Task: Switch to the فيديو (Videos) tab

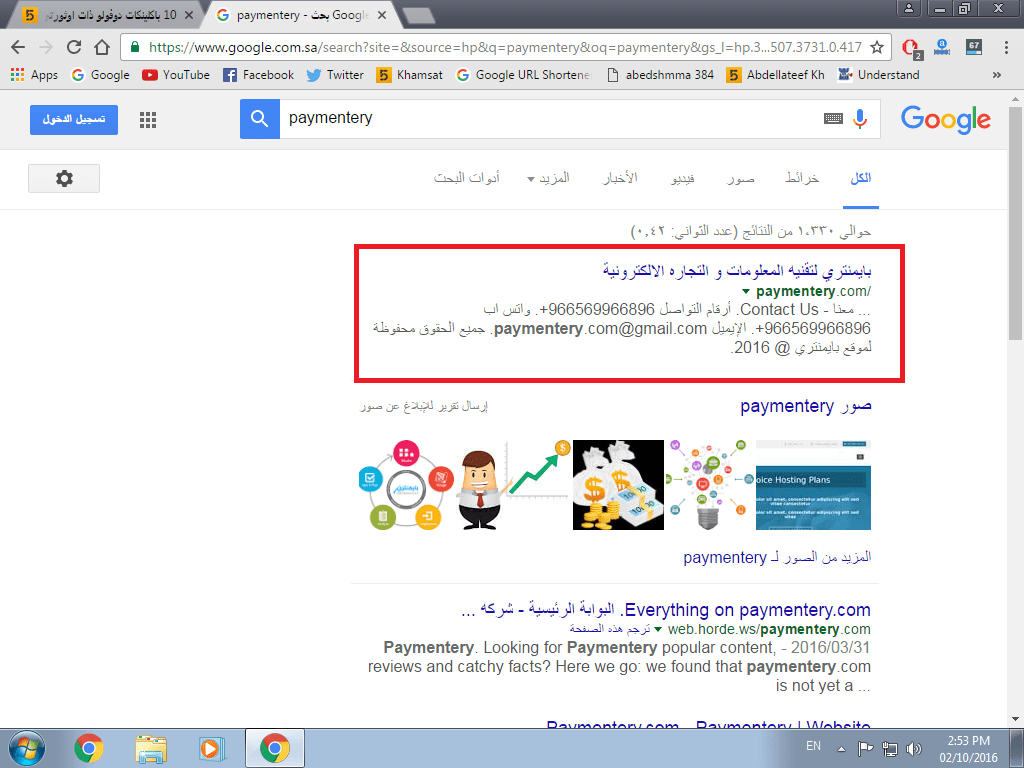Action: coord(682,178)
